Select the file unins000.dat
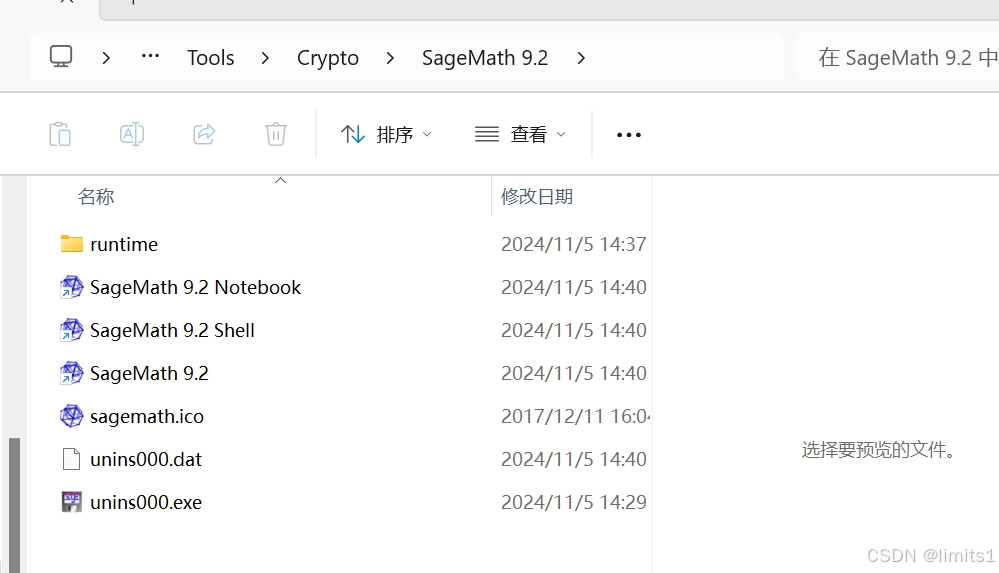The height and width of the screenshot is (573, 999). (x=146, y=460)
